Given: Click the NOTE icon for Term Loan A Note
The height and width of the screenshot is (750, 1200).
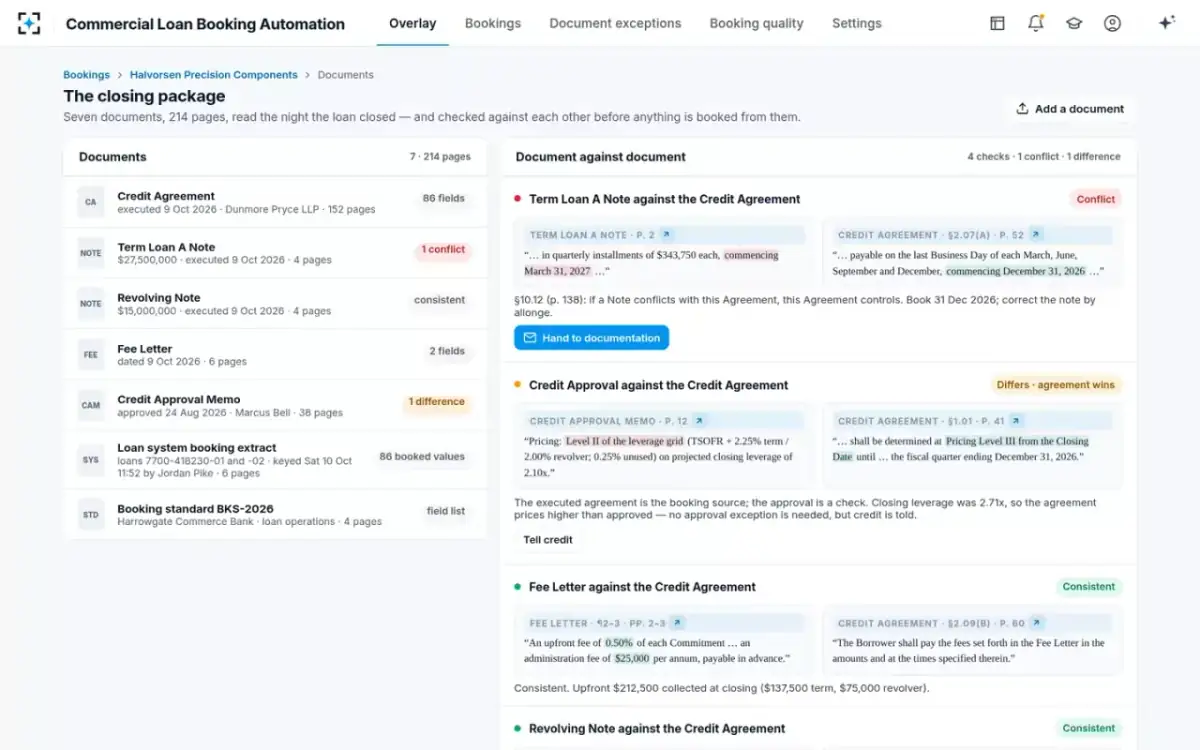Looking at the screenshot, I should pyautogui.click(x=91, y=253).
